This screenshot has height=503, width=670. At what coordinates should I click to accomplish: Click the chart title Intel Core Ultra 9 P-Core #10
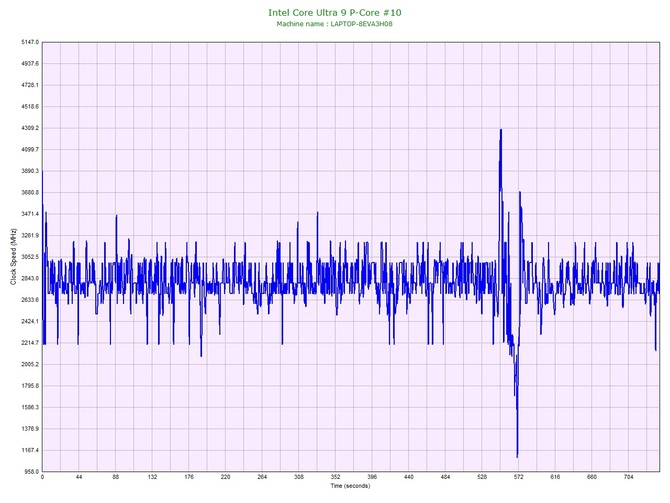click(335, 12)
